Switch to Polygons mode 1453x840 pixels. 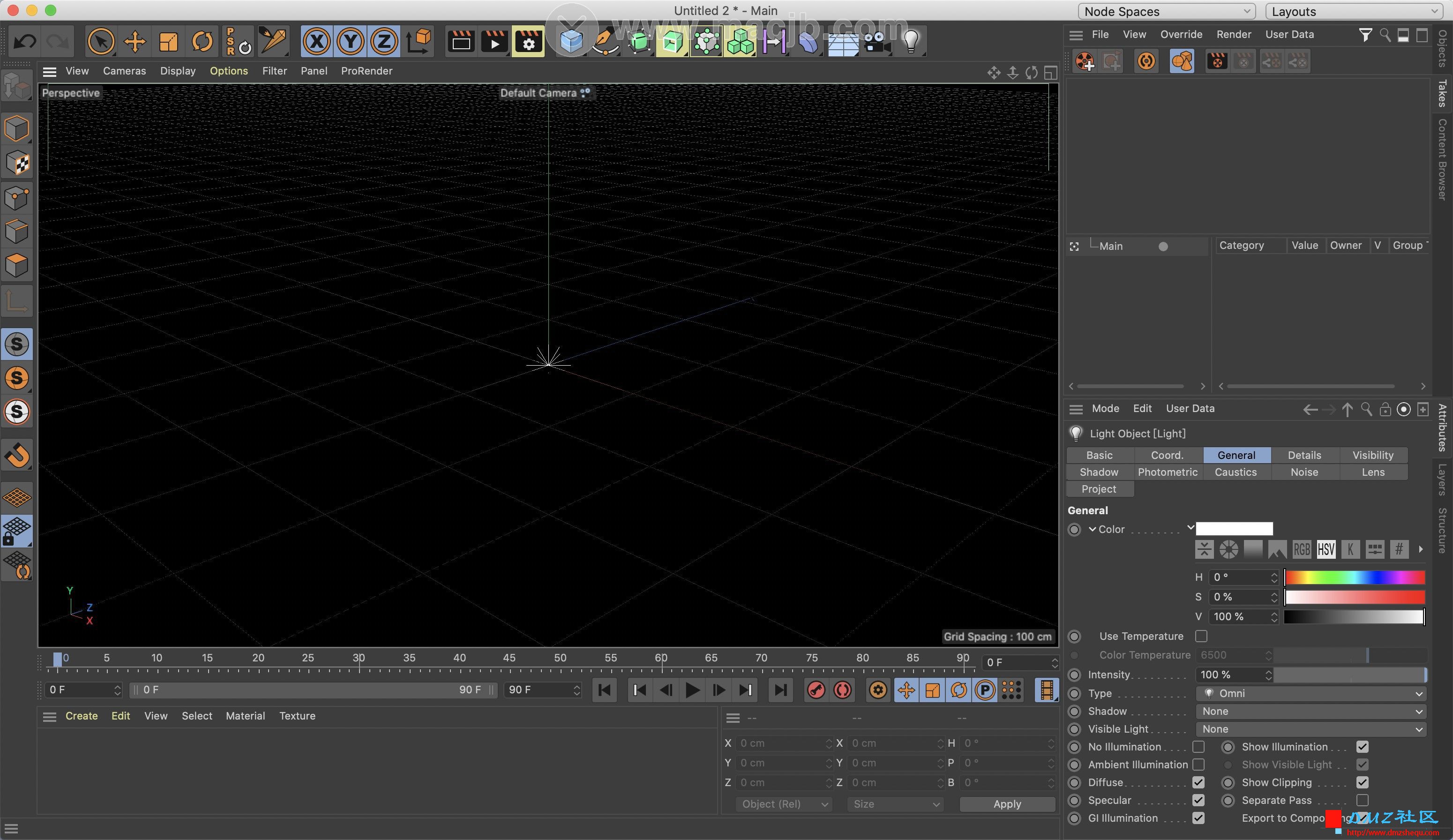pos(17,265)
